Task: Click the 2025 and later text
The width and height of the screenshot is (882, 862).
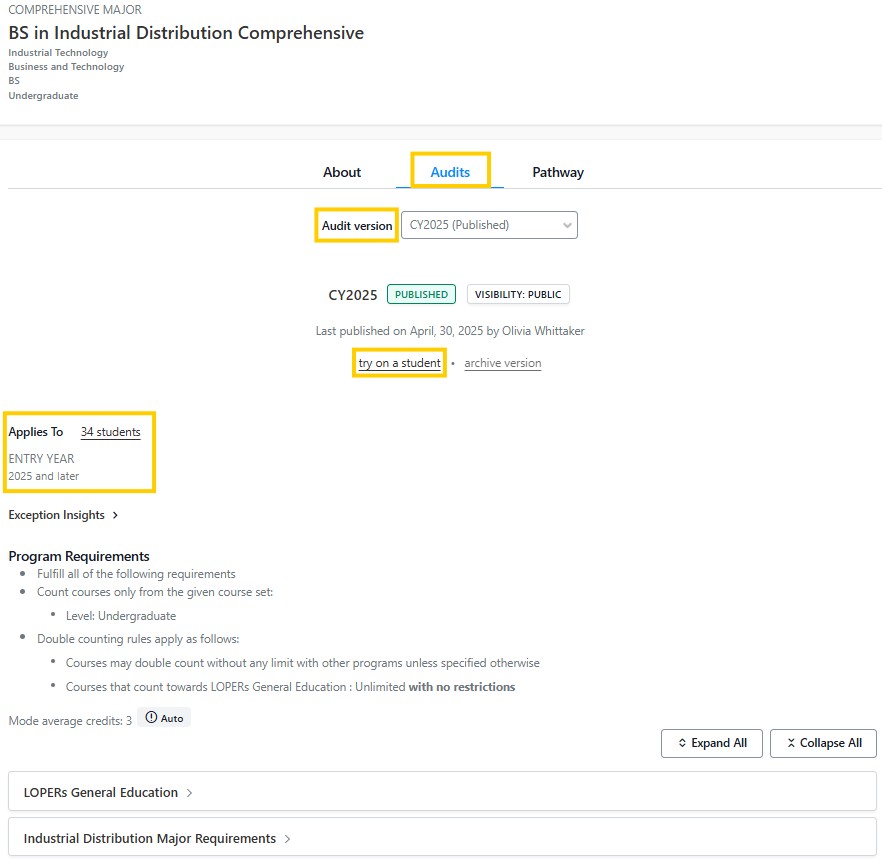Action: click(43, 476)
